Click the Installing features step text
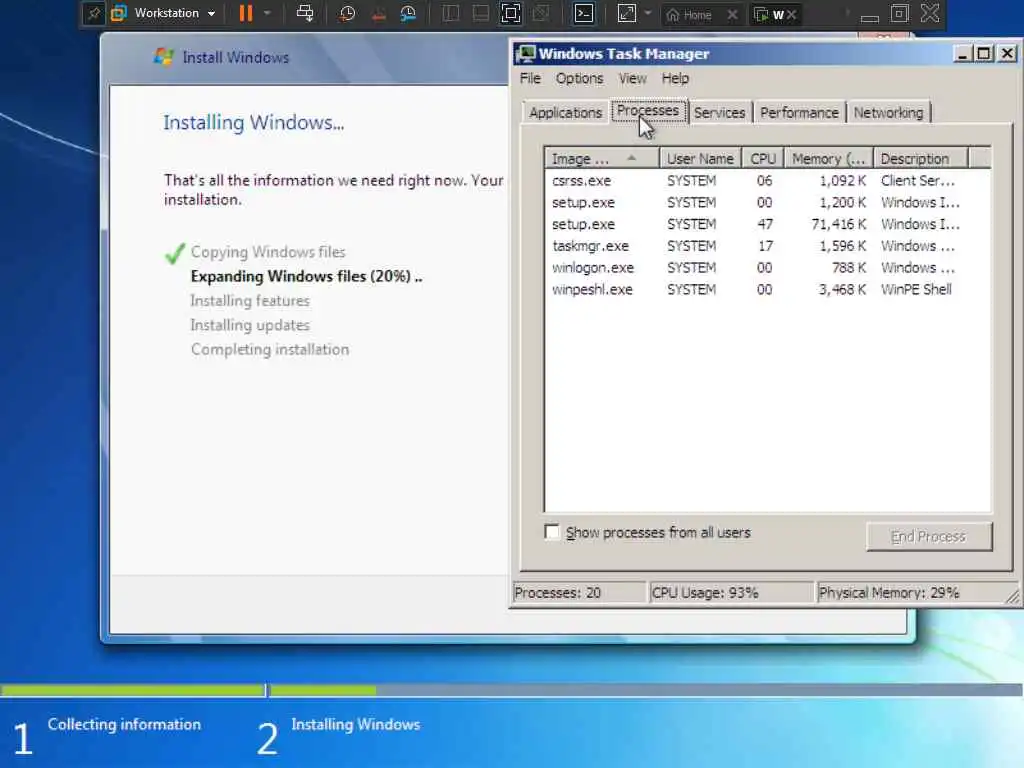 (x=250, y=300)
